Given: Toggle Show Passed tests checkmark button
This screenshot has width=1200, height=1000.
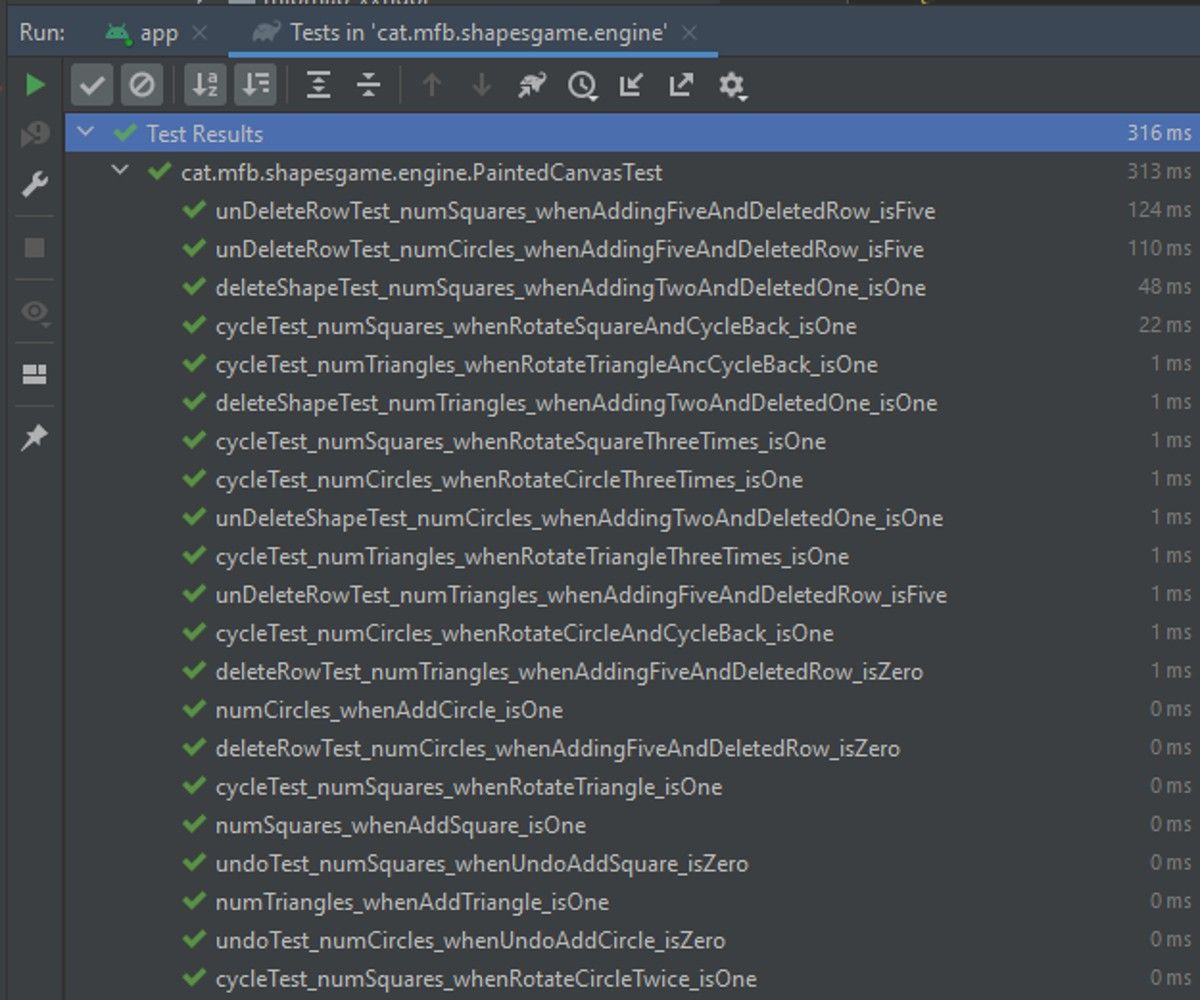Looking at the screenshot, I should pyautogui.click(x=91, y=86).
